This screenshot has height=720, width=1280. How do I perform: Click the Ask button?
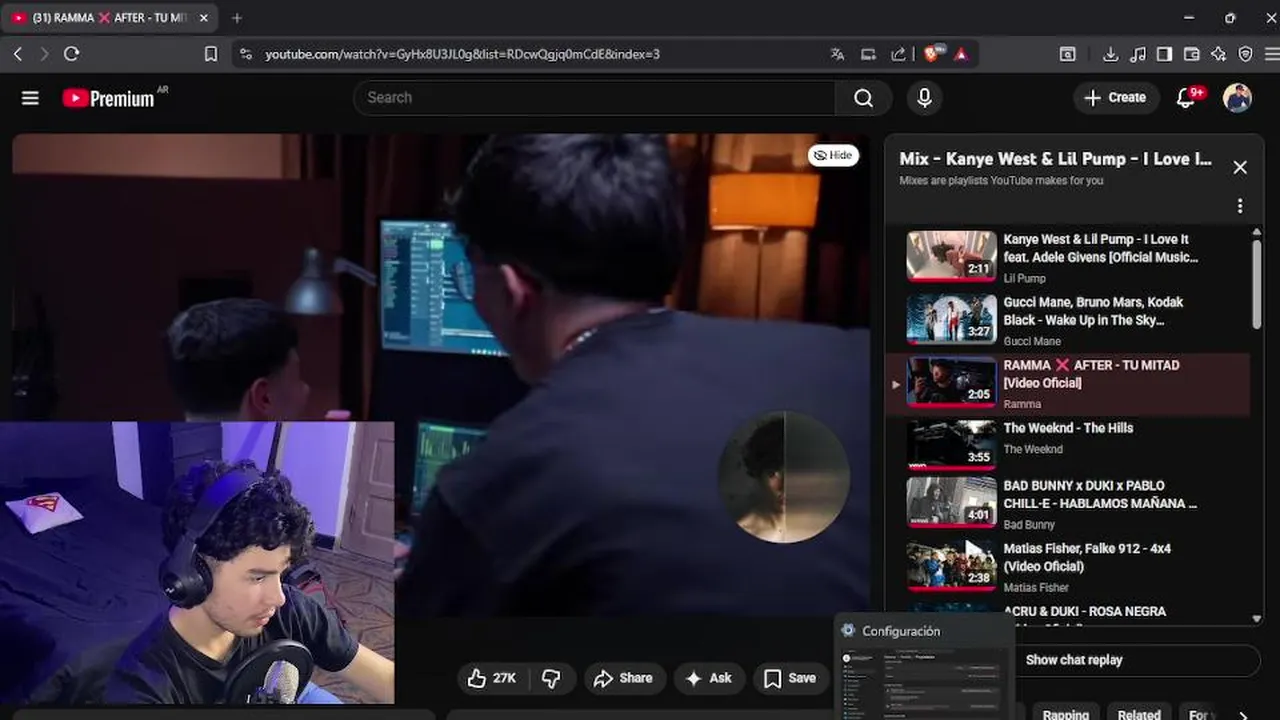pyautogui.click(x=709, y=678)
